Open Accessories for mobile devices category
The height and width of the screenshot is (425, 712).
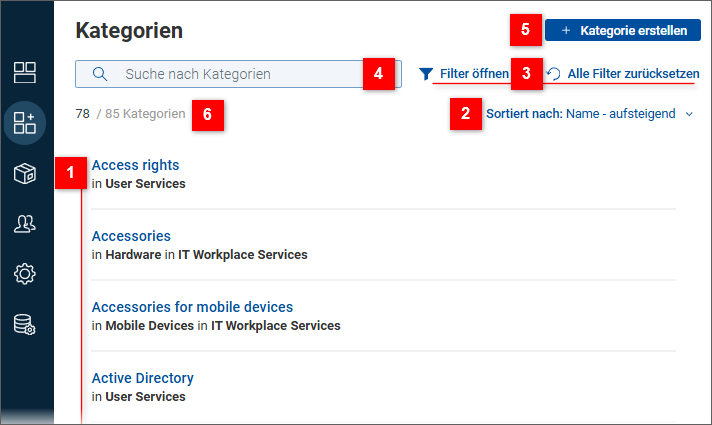(192, 307)
